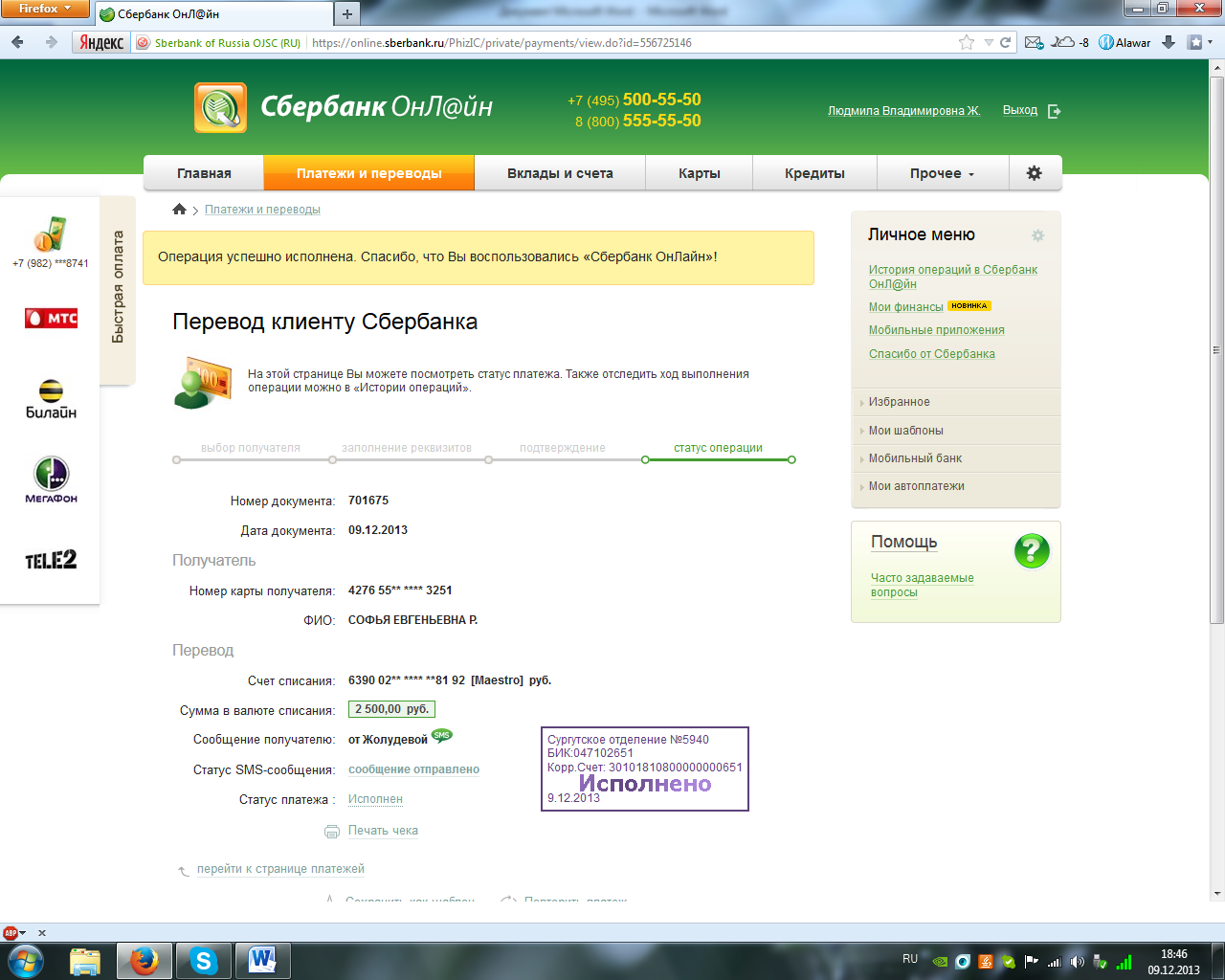The image size is (1225, 980).
Task: Click the green question mark help icon
Action: click(1032, 551)
